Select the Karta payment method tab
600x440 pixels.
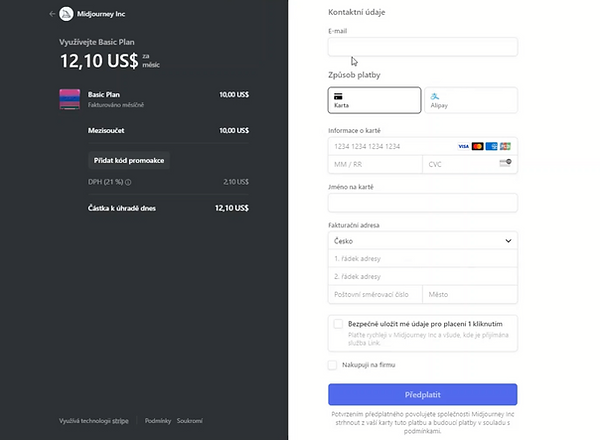tap(374, 100)
